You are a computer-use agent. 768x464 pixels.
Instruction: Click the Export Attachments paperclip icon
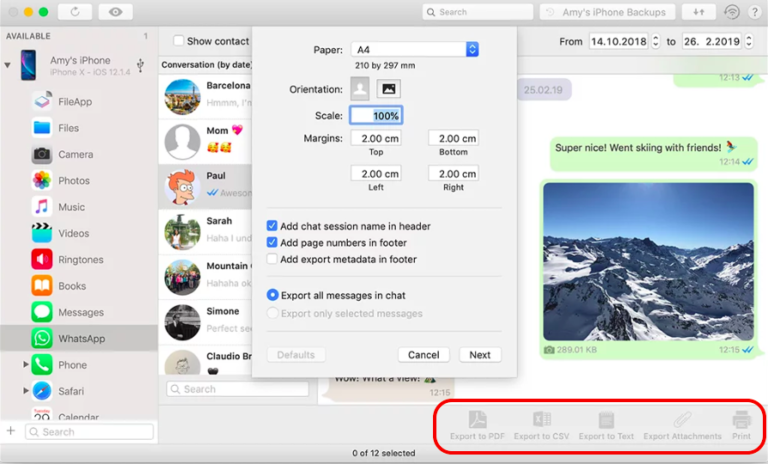(682, 420)
